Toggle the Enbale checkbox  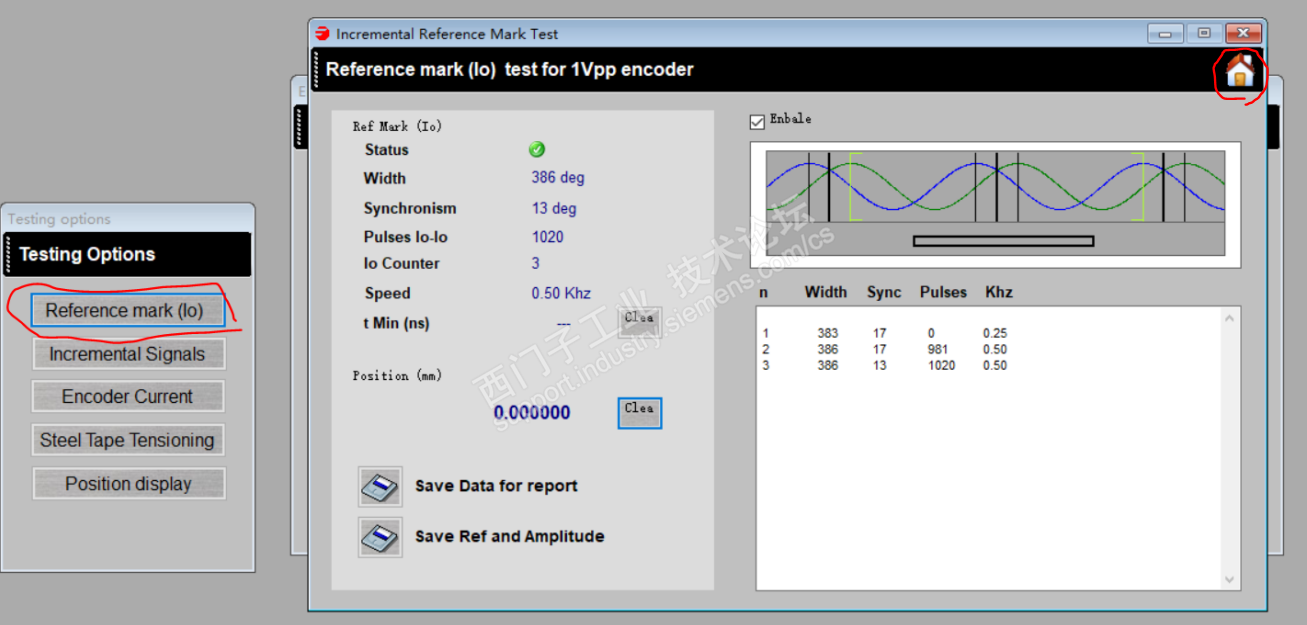point(757,122)
